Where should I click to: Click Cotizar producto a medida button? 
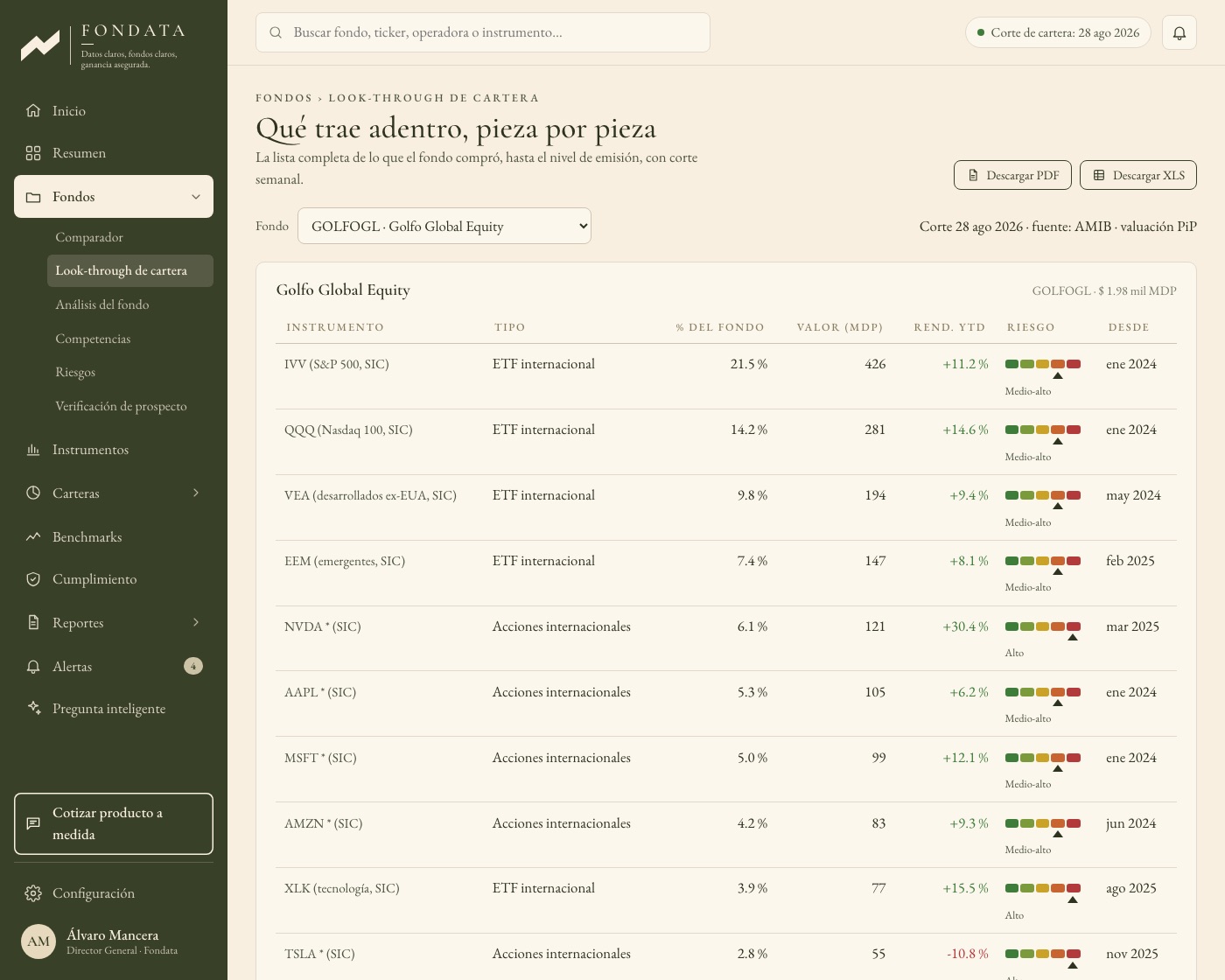pyautogui.click(x=114, y=823)
